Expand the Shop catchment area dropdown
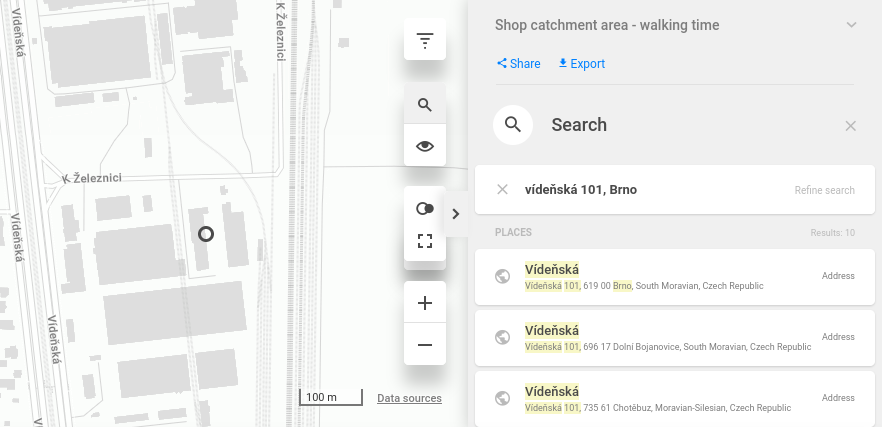The image size is (882, 427). click(851, 25)
